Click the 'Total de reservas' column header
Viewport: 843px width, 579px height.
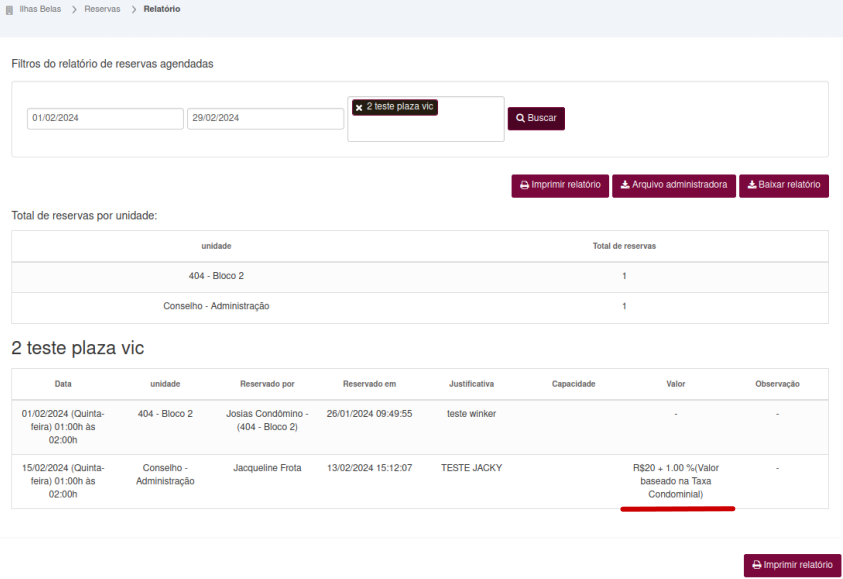click(624, 246)
